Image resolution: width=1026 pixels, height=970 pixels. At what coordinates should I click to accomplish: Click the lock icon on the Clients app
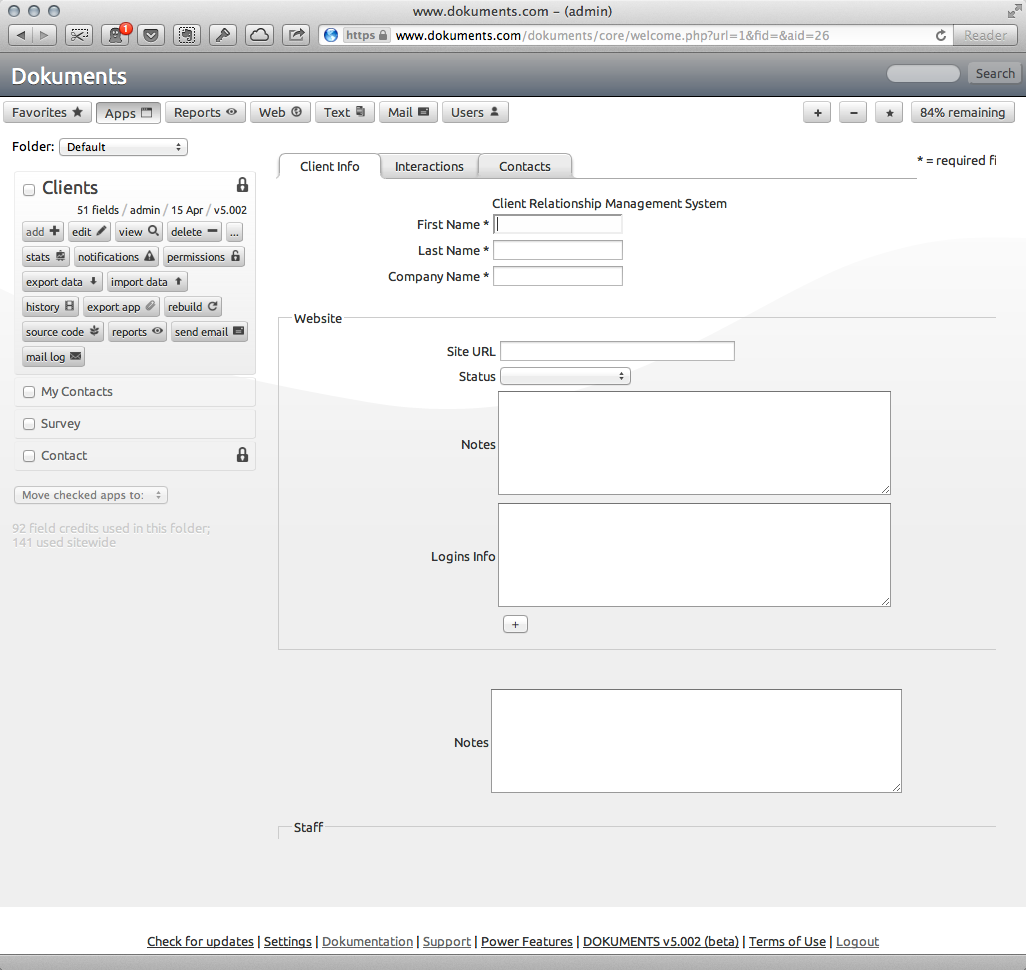click(x=242, y=185)
